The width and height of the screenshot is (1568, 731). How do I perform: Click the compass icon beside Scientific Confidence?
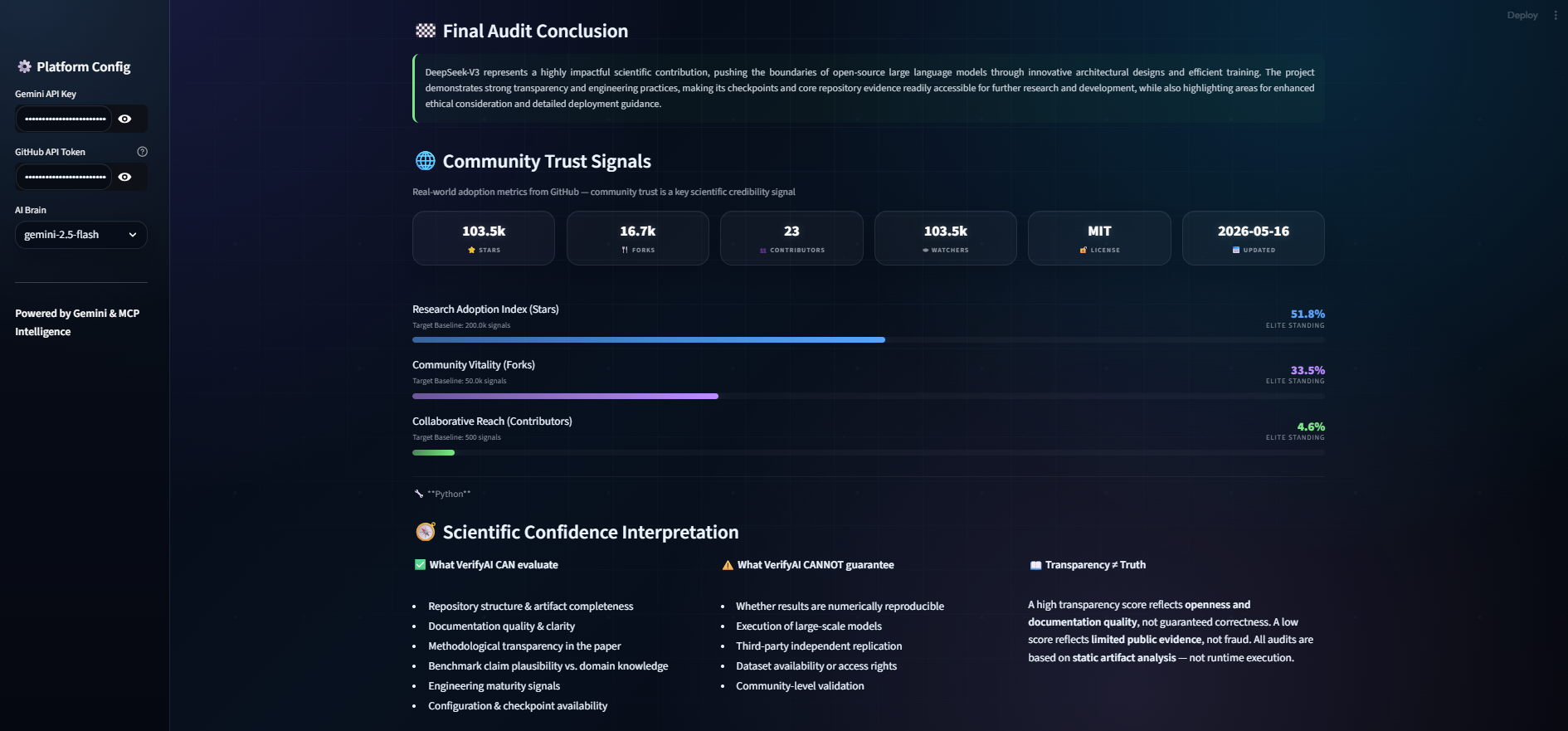click(426, 532)
